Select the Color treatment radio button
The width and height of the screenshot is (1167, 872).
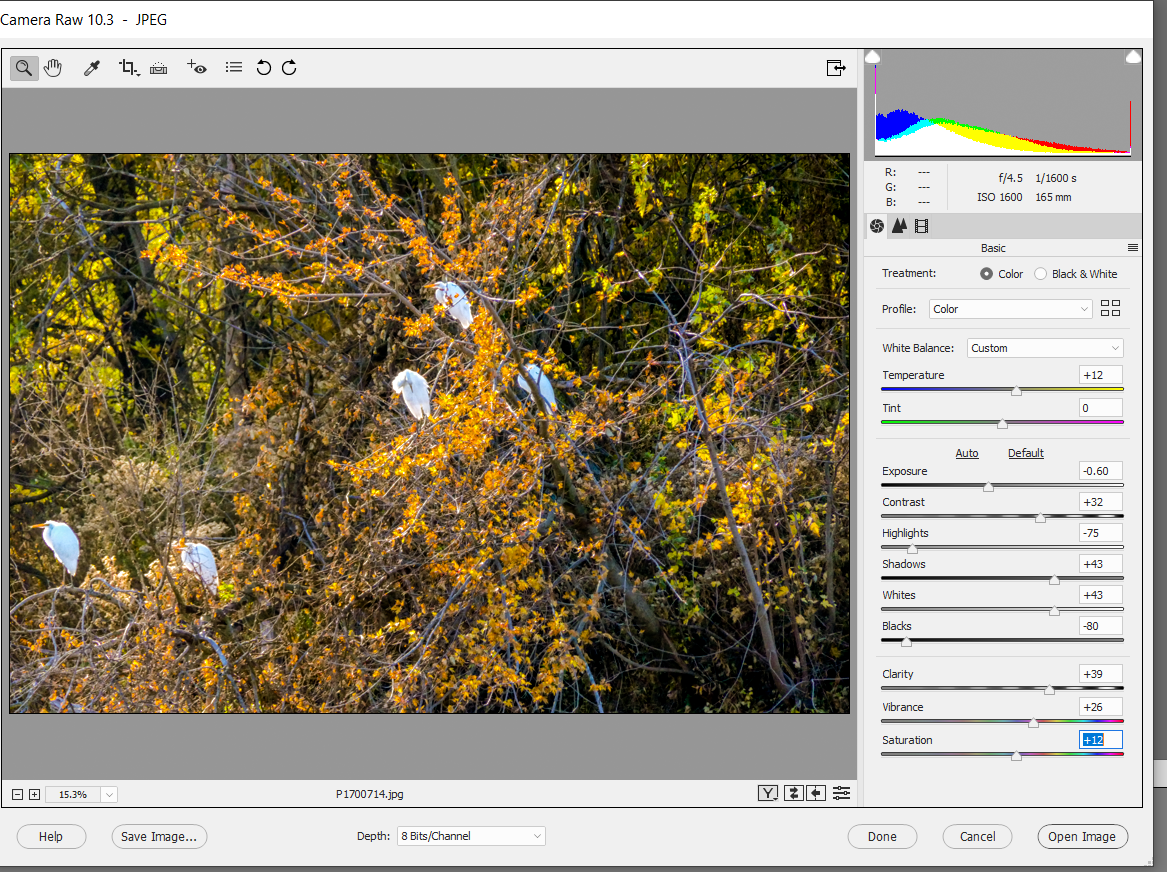pyautogui.click(x=987, y=273)
